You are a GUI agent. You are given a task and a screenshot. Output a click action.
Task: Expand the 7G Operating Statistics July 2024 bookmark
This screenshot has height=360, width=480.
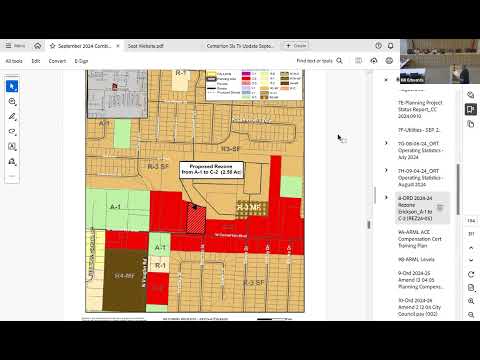click(386, 143)
